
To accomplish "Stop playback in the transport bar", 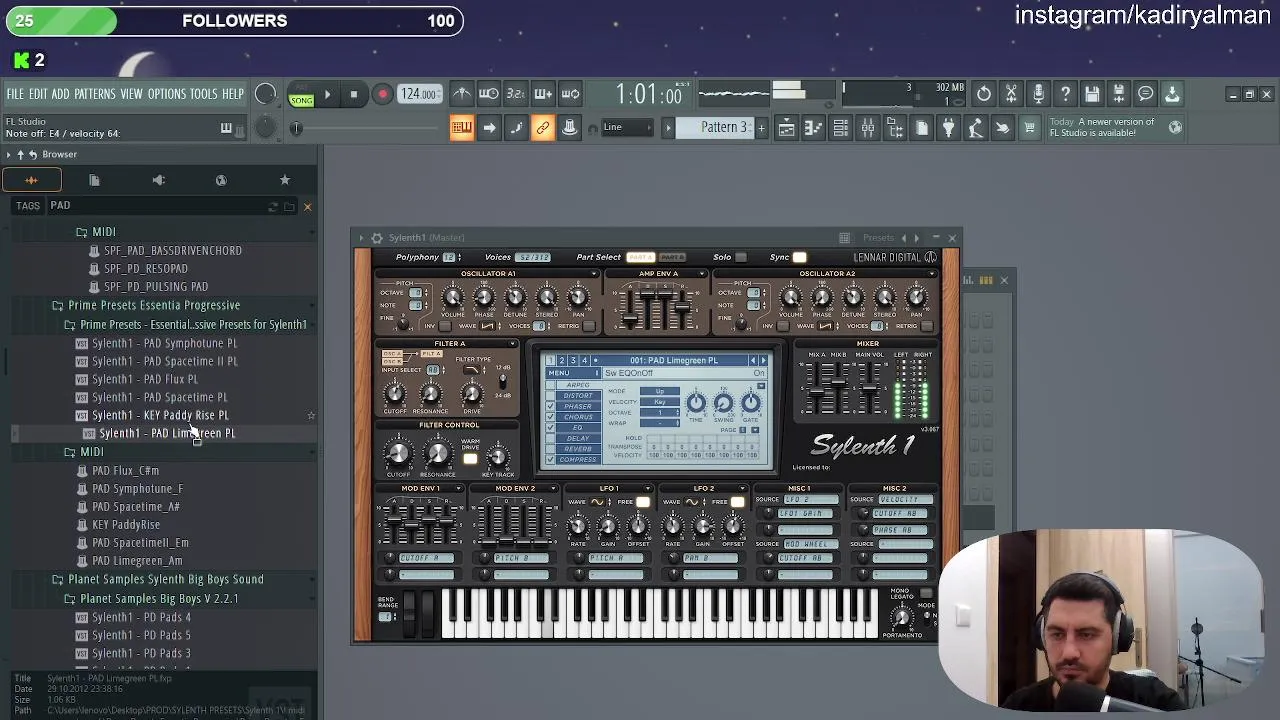I will click(x=353, y=95).
